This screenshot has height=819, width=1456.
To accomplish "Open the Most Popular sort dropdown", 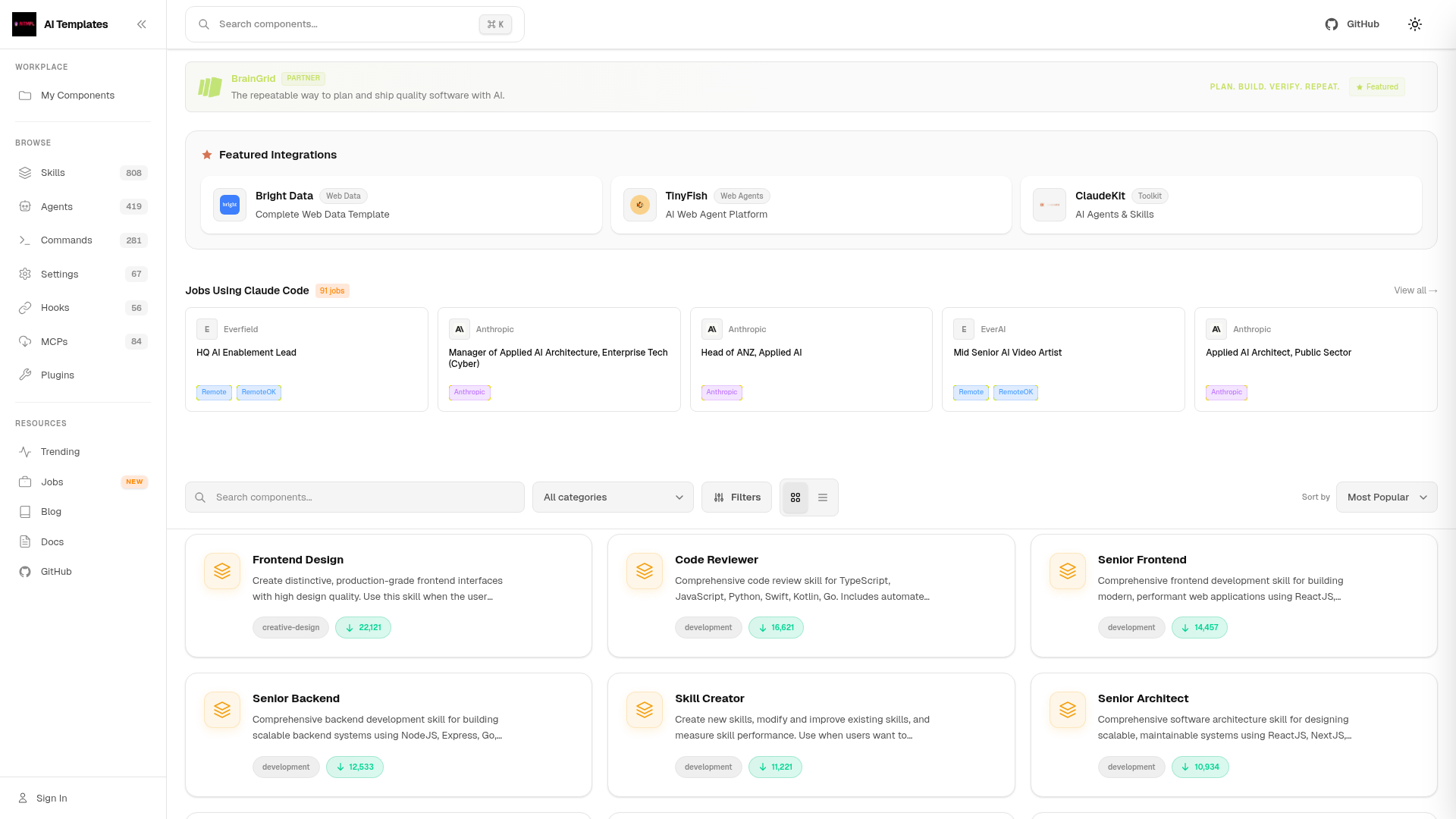I will (1386, 497).
